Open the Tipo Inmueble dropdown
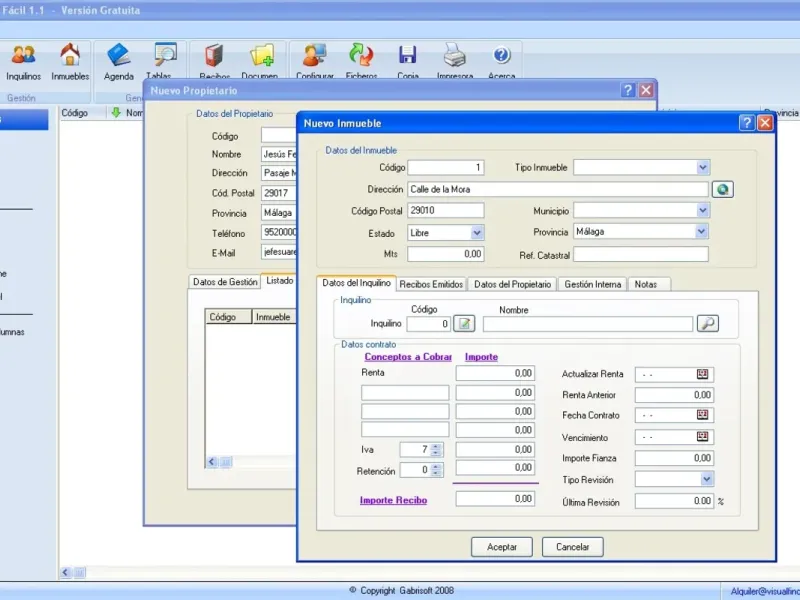 pos(703,167)
